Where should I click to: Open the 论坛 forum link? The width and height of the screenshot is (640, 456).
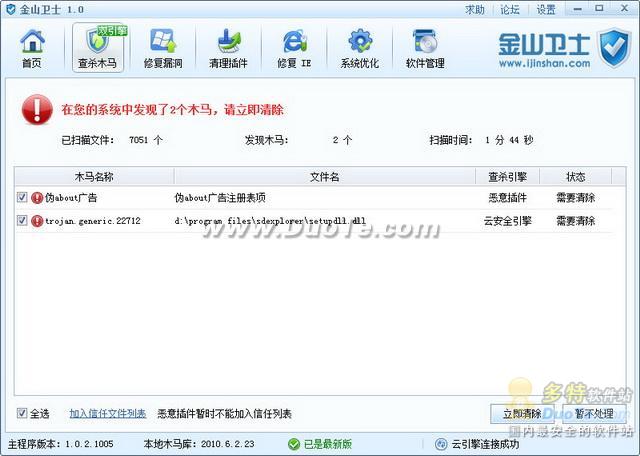(510, 9)
